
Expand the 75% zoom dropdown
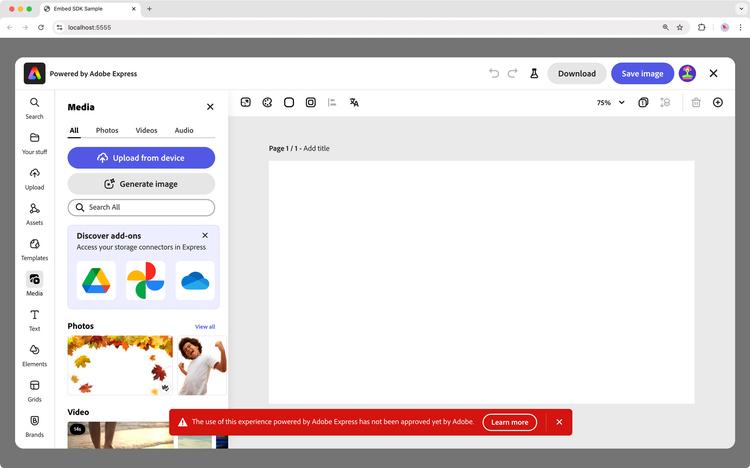click(611, 102)
